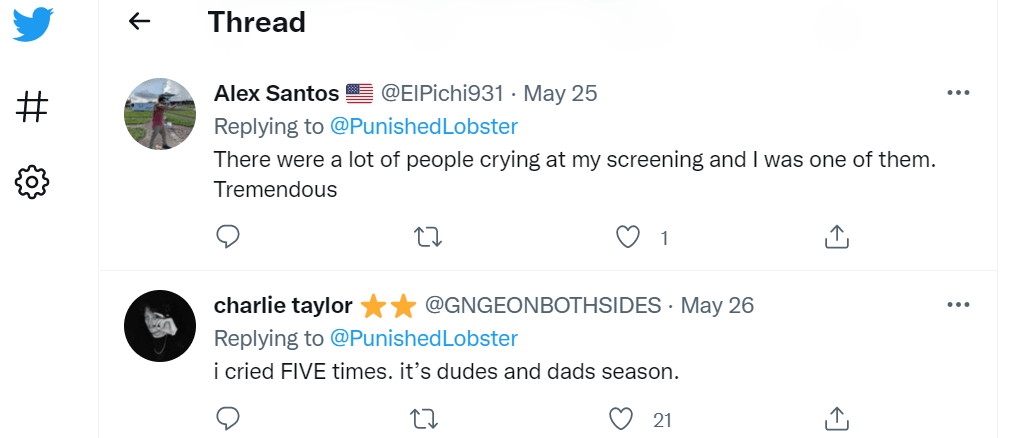Screen dimensions: 1036x438
Task: Open the Settings gear icon
Action: pos(33,182)
